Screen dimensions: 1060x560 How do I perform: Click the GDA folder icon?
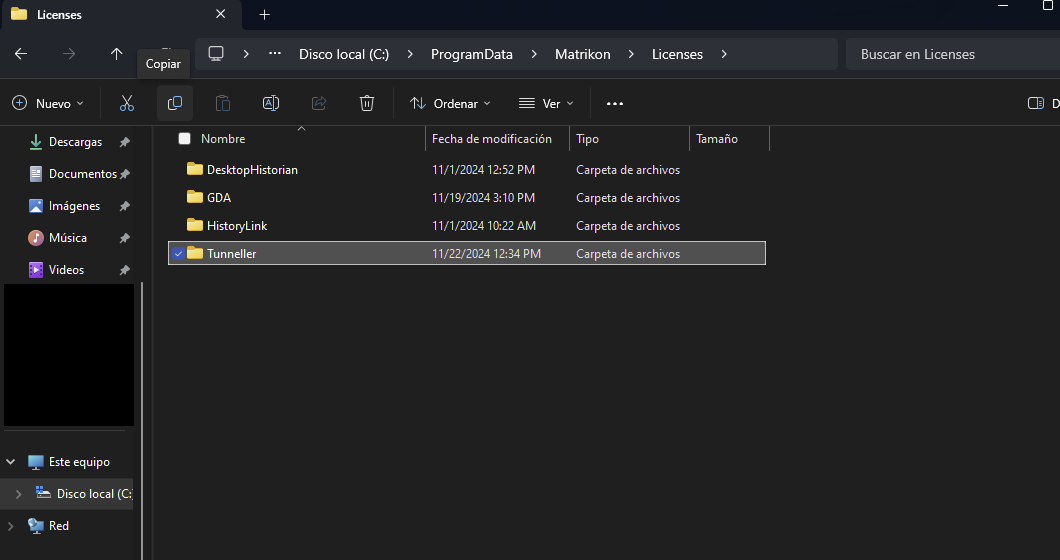click(x=195, y=197)
